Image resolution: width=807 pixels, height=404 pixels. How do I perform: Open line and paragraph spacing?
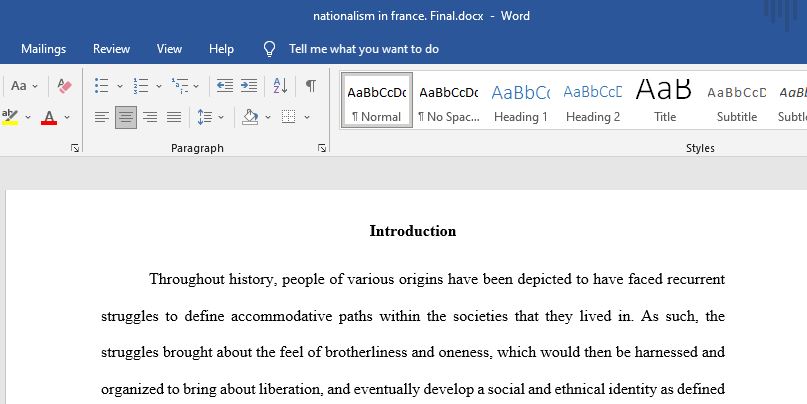(205, 117)
